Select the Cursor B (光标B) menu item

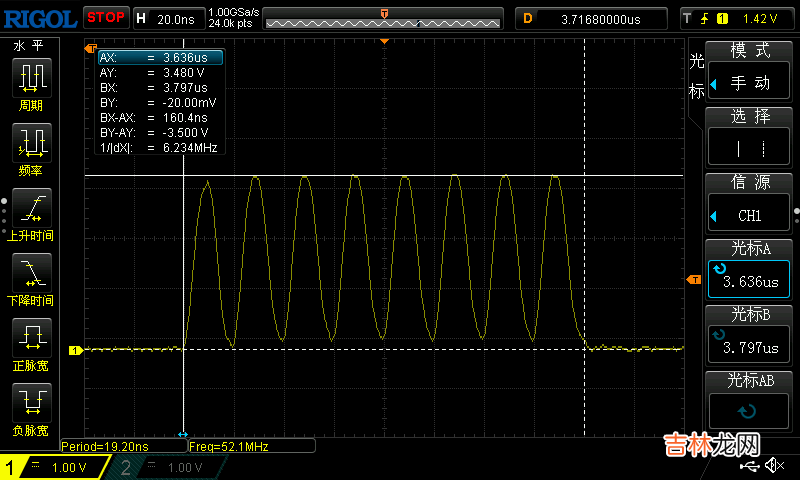pyautogui.click(x=750, y=336)
